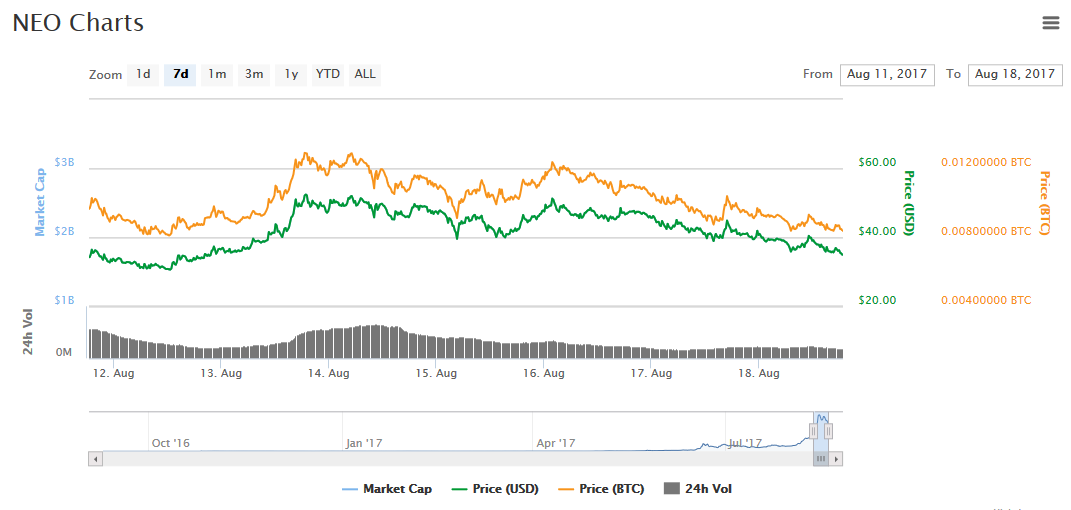
Task: Click Jan '17 in the navigator timeline
Action: pyautogui.click(x=363, y=443)
